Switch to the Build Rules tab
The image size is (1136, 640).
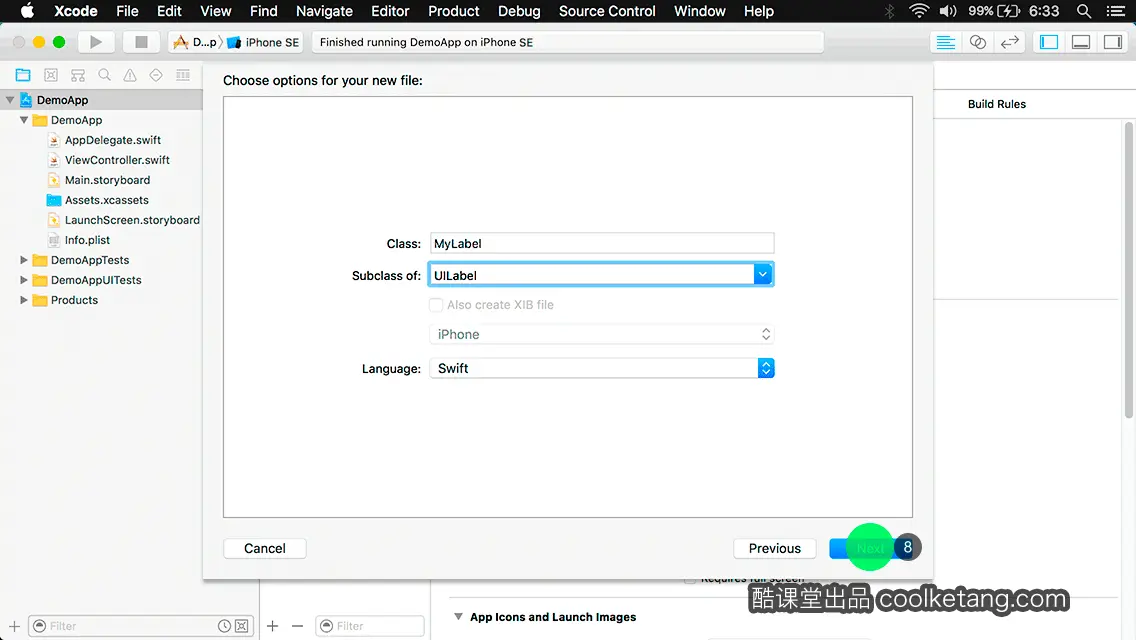click(997, 104)
